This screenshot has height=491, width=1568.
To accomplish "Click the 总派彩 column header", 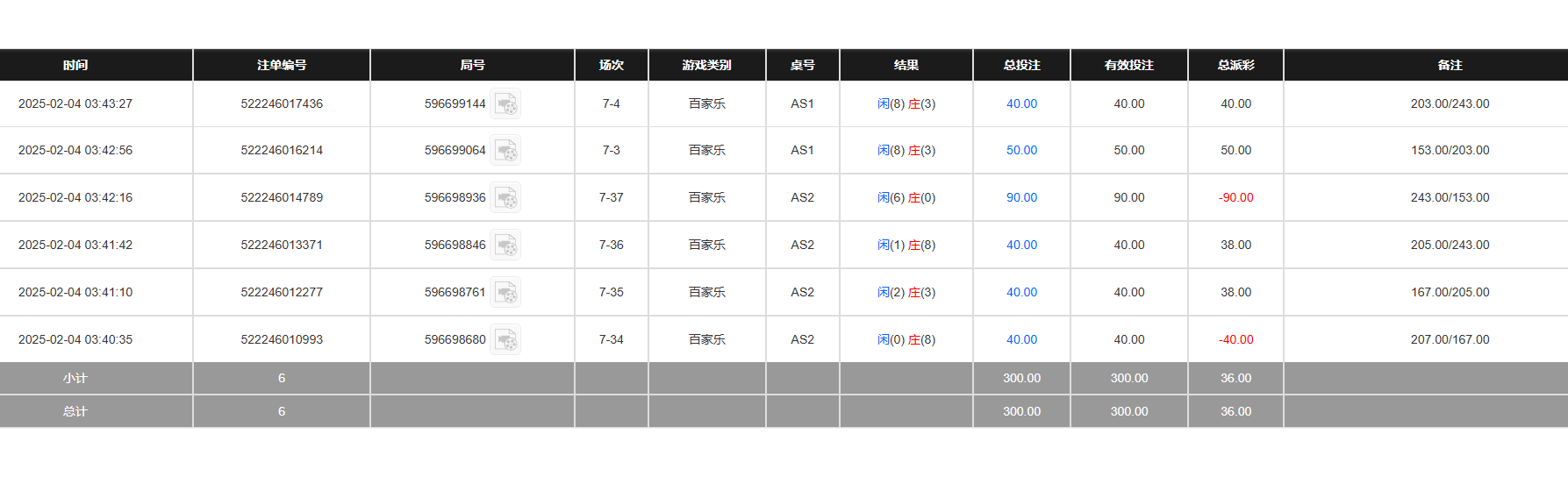I will [x=1235, y=65].
